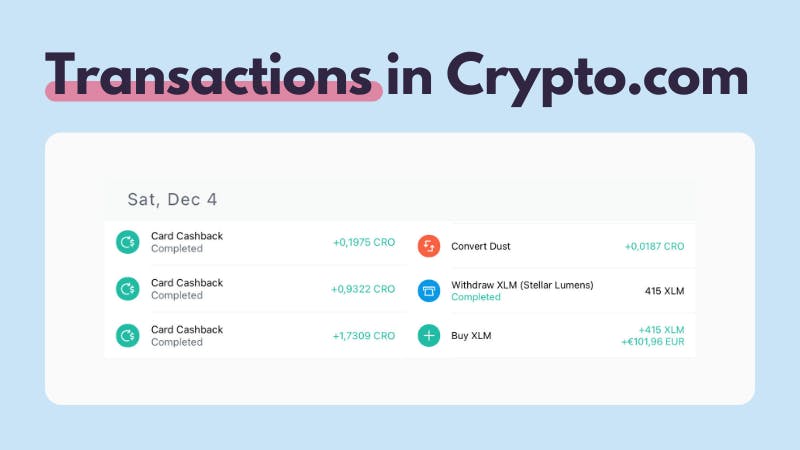Select Withdraw XLM (Stellar Lumens) transaction
This screenshot has width=800, height=450.
[x=522, y=285]
